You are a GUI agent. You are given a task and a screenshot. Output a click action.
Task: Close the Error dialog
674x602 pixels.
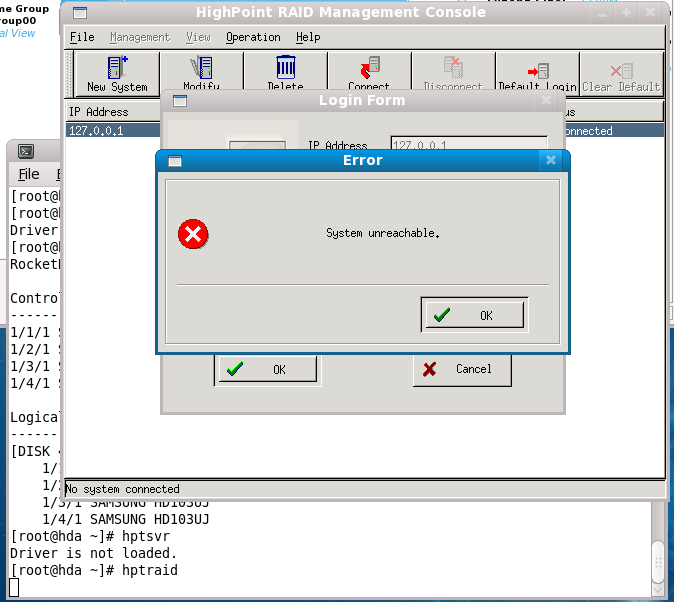click(x=551, y=160)
